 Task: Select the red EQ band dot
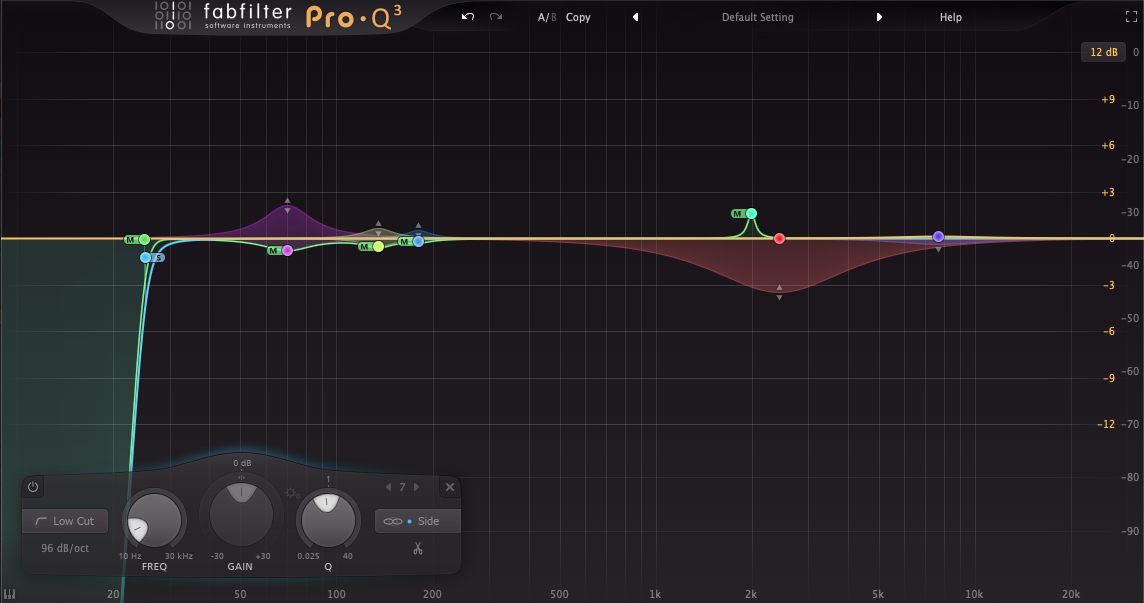click(x=779, y=238)
